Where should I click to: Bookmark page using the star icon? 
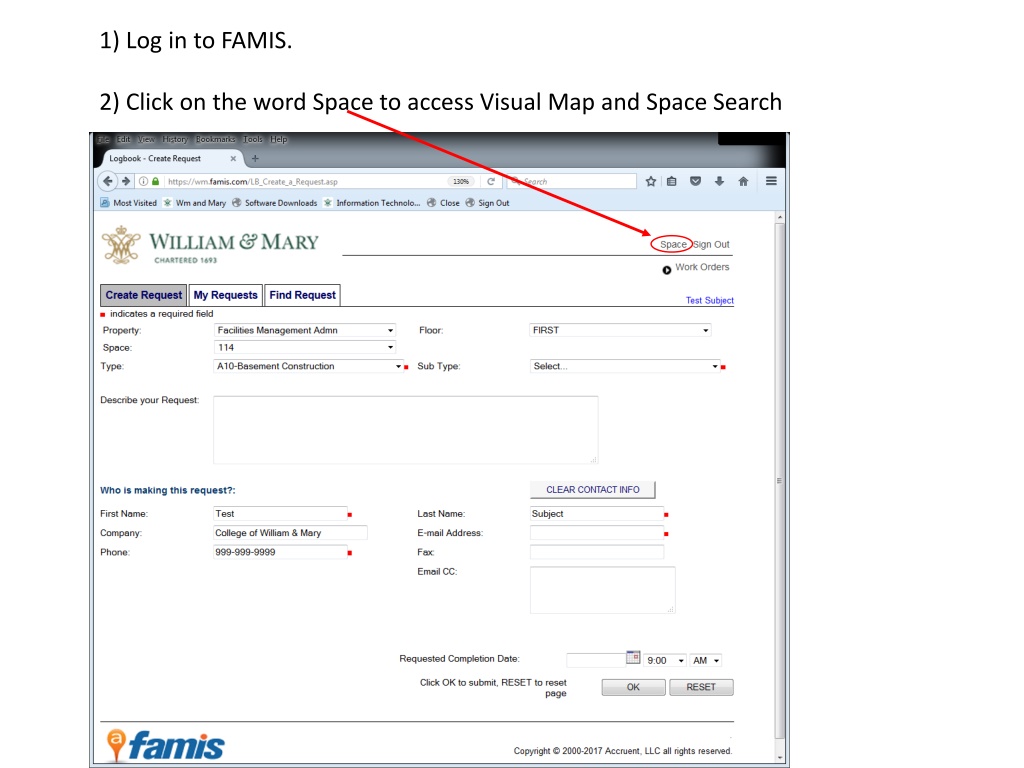pos(650,182)
